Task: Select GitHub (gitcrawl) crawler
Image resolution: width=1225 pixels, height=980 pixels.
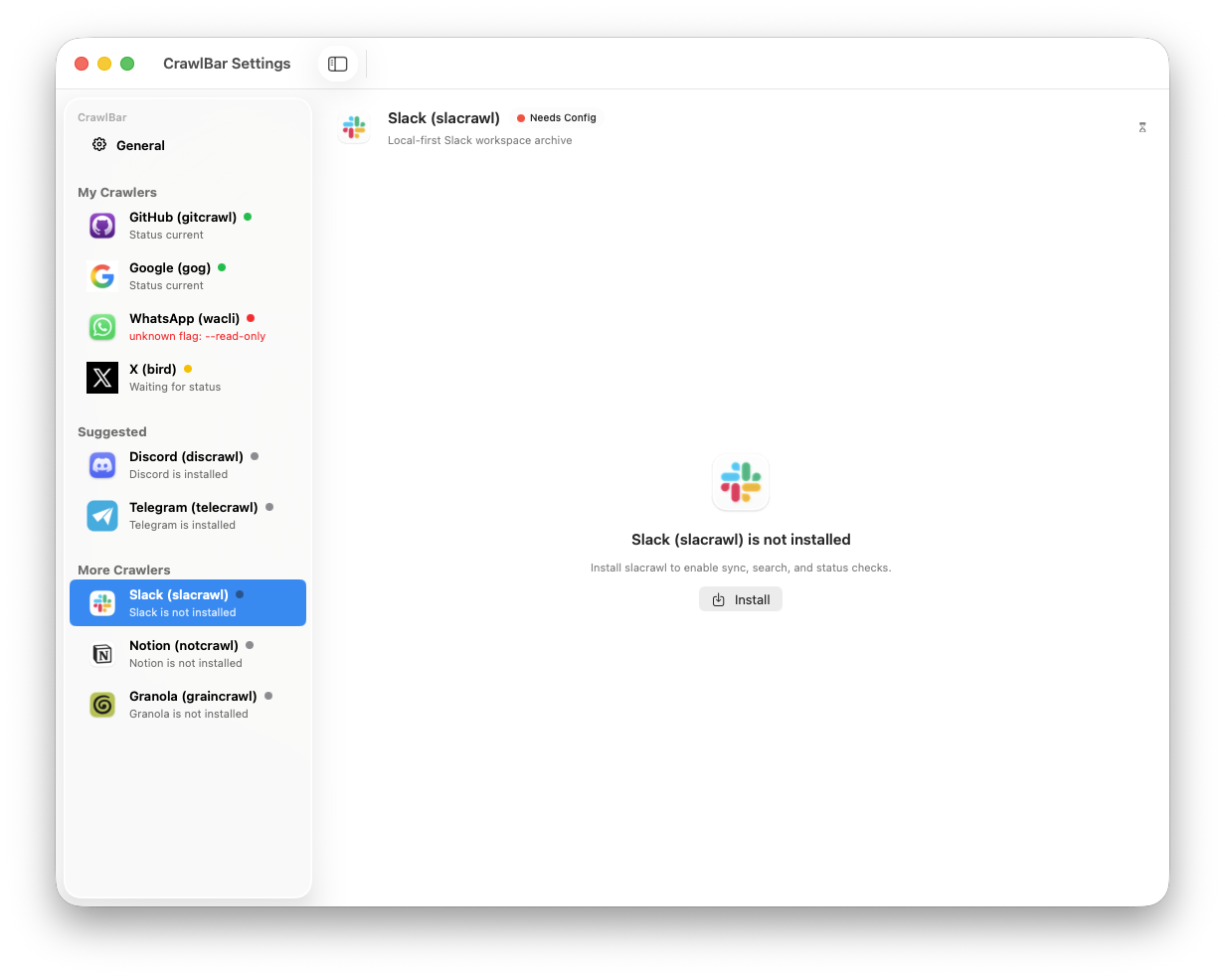Action: click(x=188, y=226)
